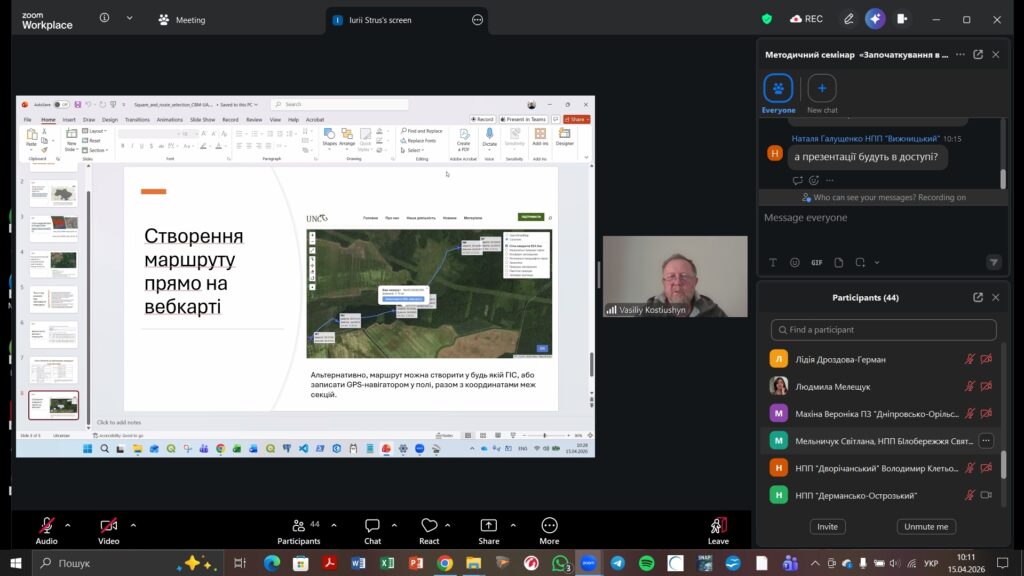Open the emoji picker in chat

click(795, 263)
